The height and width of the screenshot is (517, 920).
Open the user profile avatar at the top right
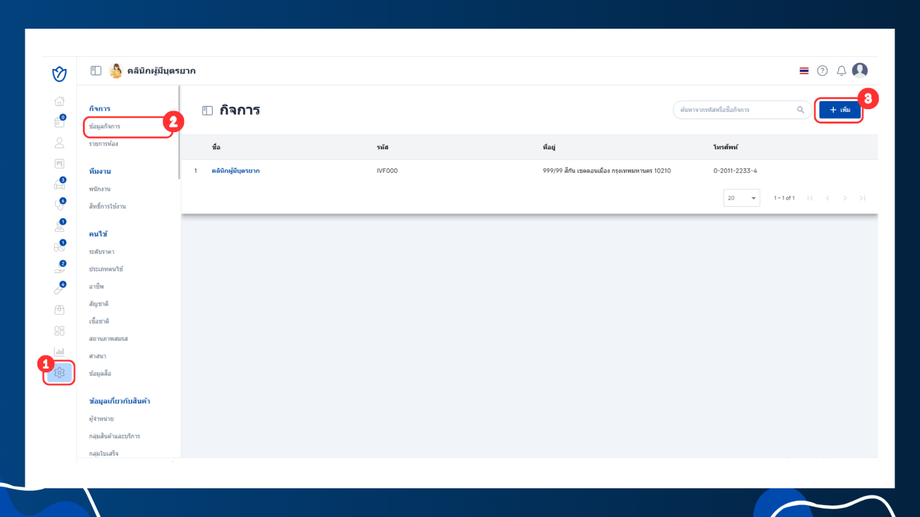click(x=860, y=70)
